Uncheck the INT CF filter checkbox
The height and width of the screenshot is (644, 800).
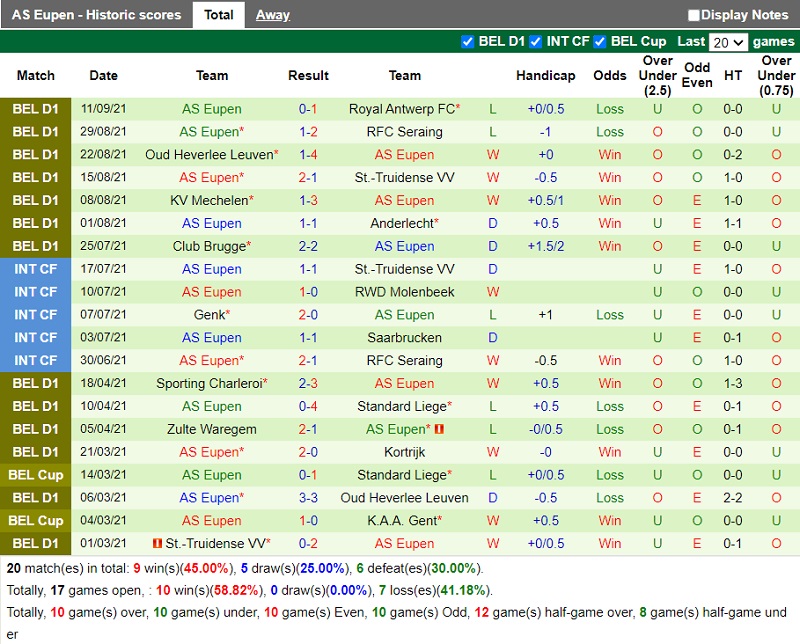[x=535, y=41]
